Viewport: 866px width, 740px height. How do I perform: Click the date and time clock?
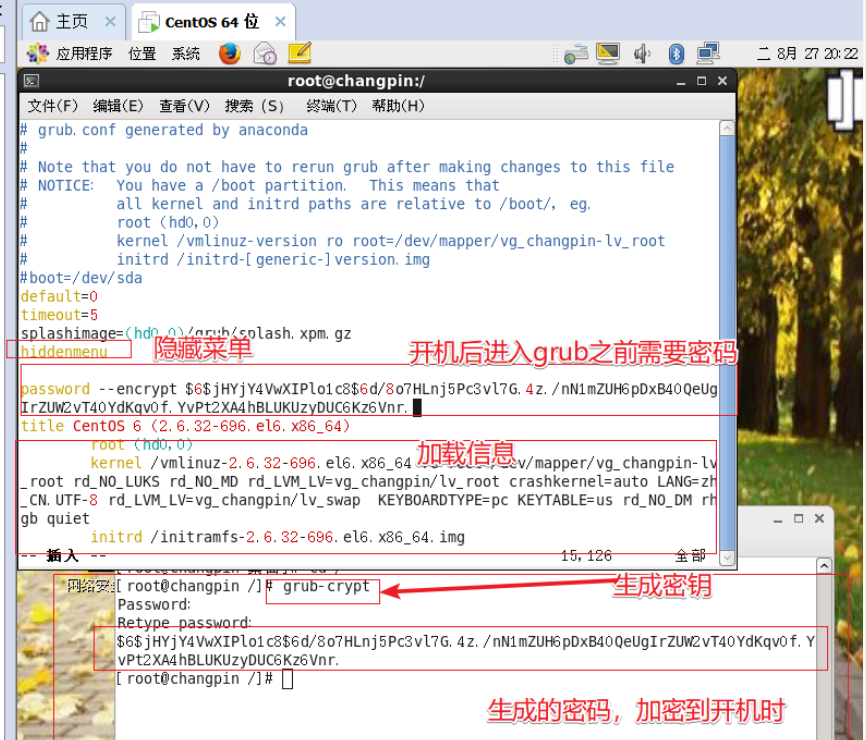807,54
